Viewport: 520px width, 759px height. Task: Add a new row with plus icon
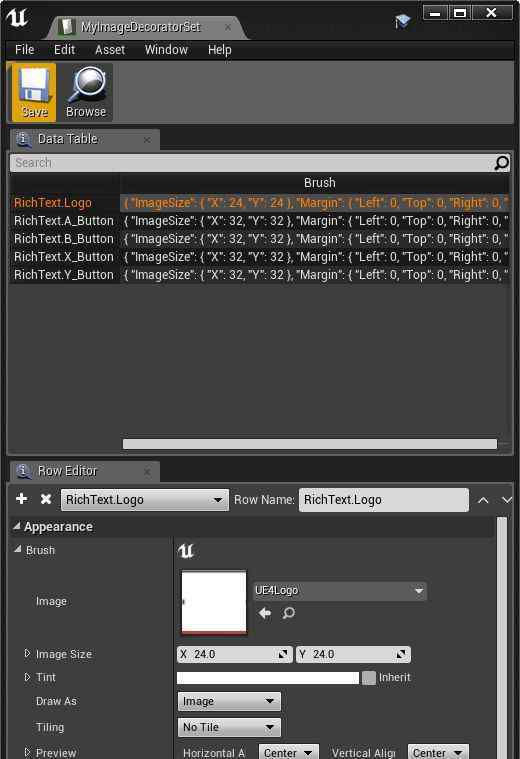click(x=21, y=499)
